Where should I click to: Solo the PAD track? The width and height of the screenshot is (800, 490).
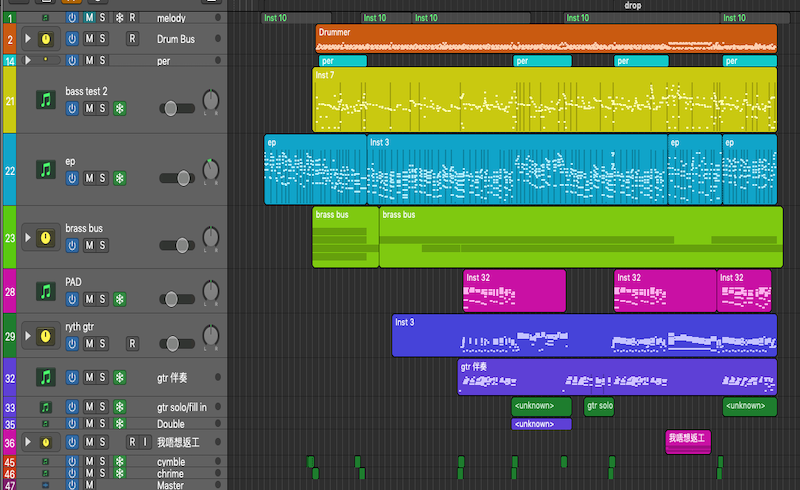point(104,299)
